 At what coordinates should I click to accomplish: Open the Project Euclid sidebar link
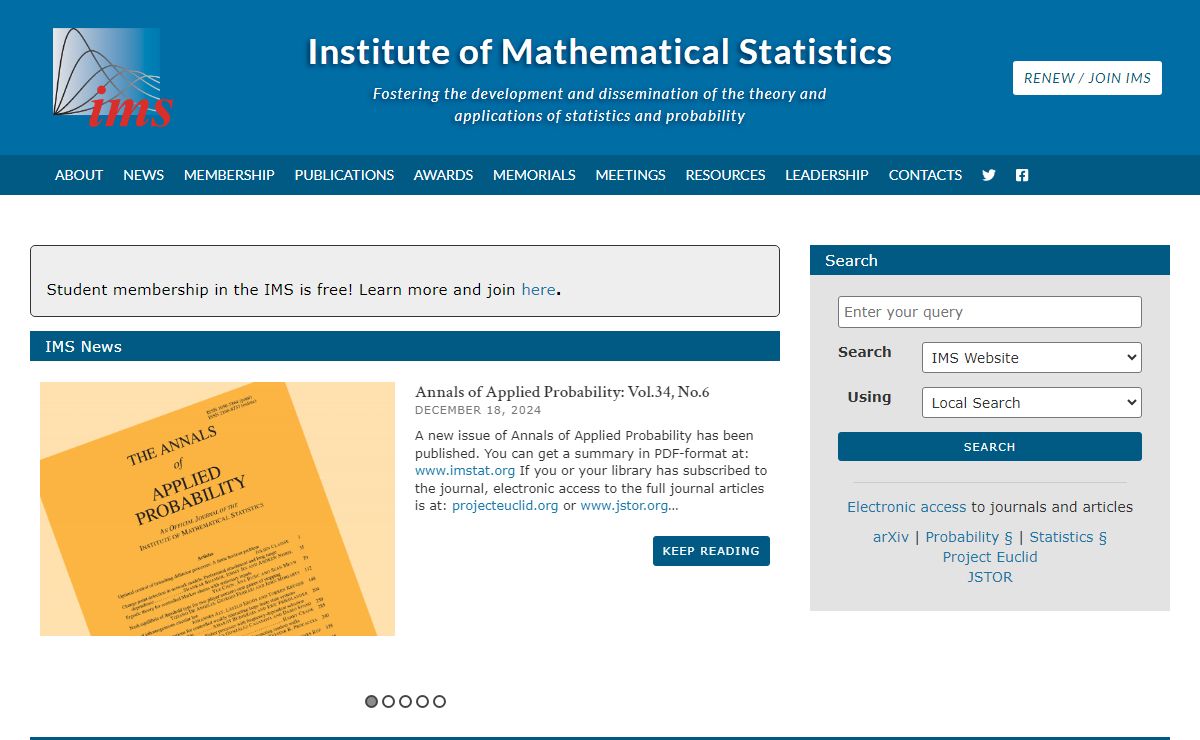click(990, 557)
